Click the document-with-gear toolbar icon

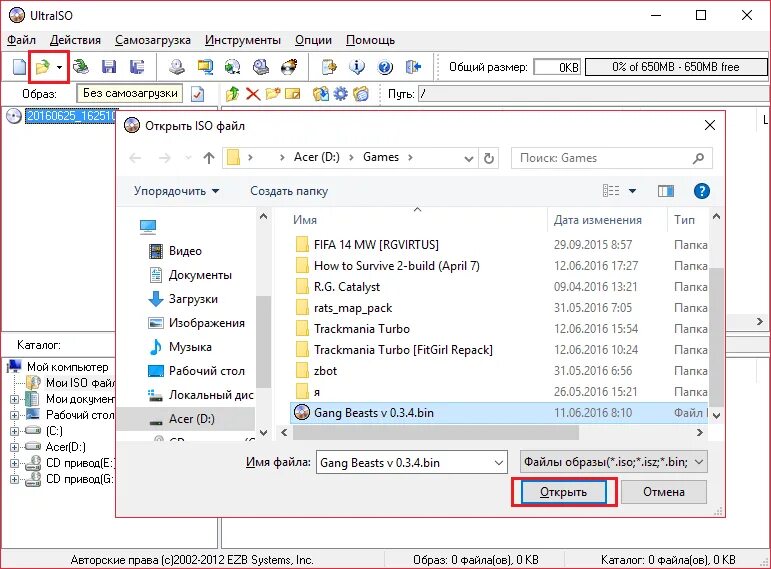[x=329, y=66]
